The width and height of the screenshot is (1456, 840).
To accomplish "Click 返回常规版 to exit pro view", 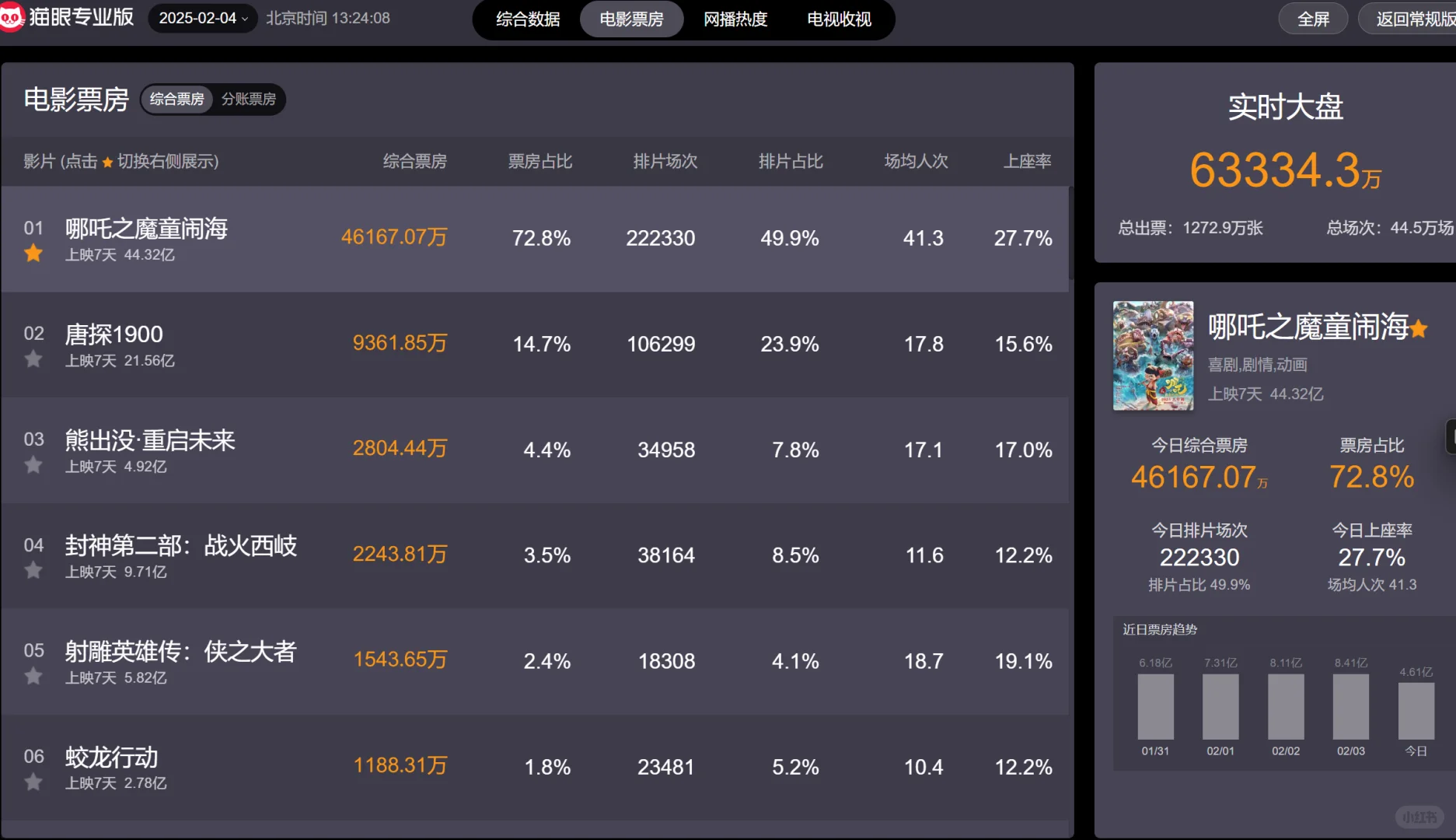I will [1416, 18].
